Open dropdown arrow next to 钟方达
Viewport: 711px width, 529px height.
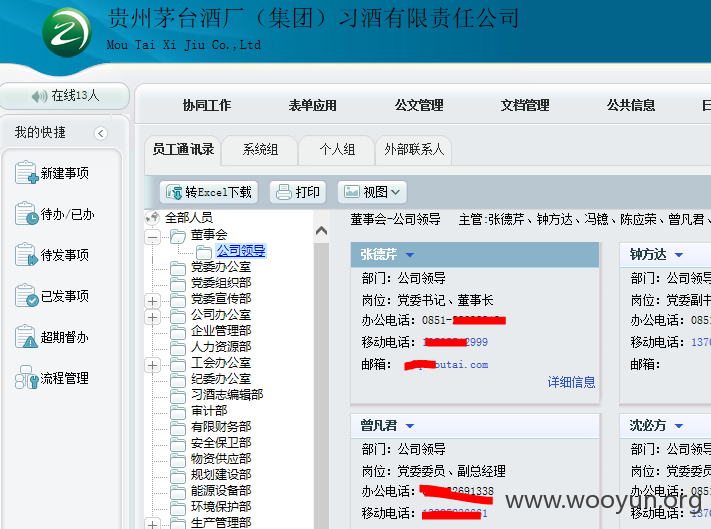[678, 255]
